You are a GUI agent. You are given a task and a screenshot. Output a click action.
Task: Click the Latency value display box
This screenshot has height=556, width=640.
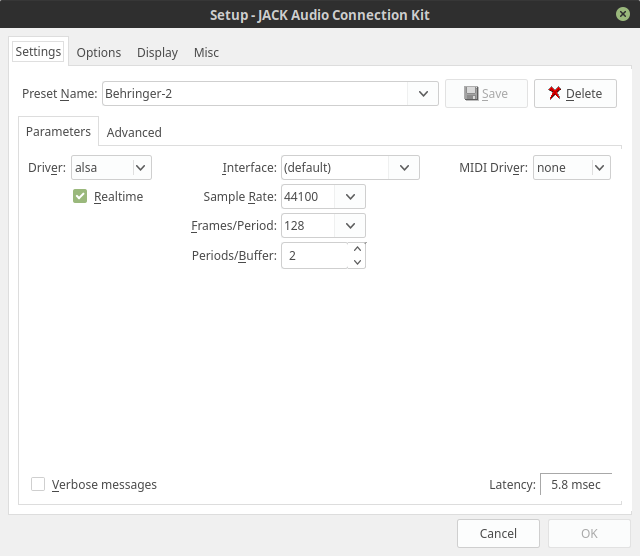point(576,485)
